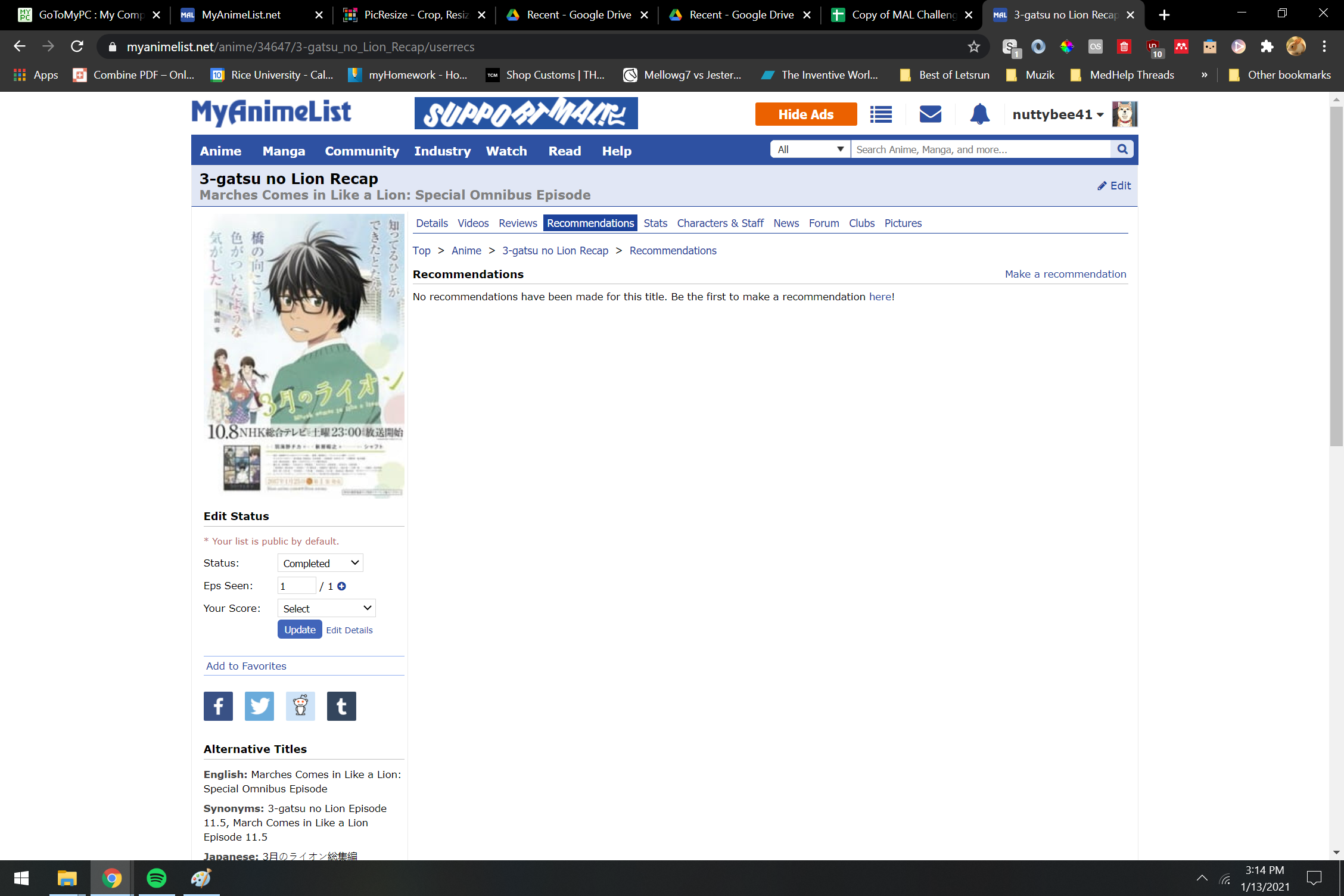Open the notifications bell

[x=979, y=114]
